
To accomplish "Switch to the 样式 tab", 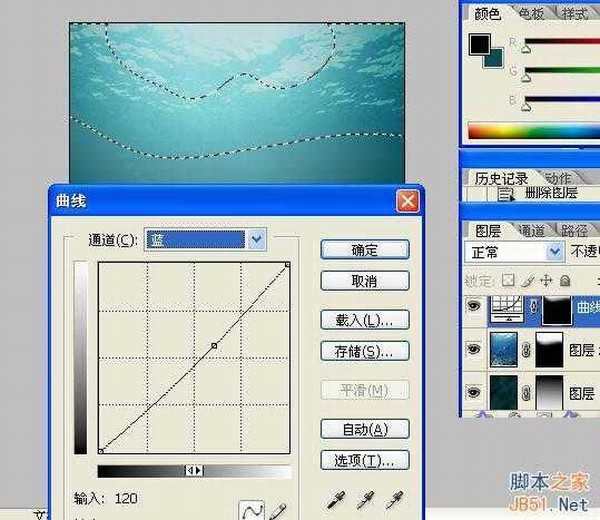I will point(574,14).
